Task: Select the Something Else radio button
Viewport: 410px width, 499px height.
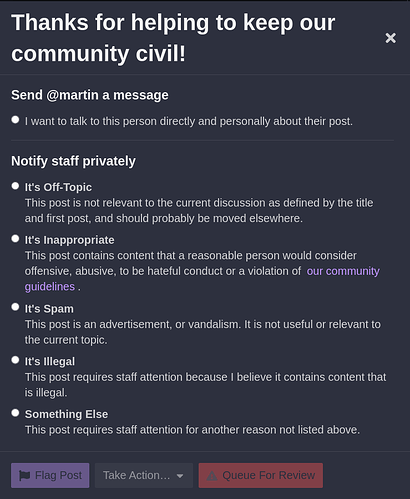Action: [x=15, y=413]
